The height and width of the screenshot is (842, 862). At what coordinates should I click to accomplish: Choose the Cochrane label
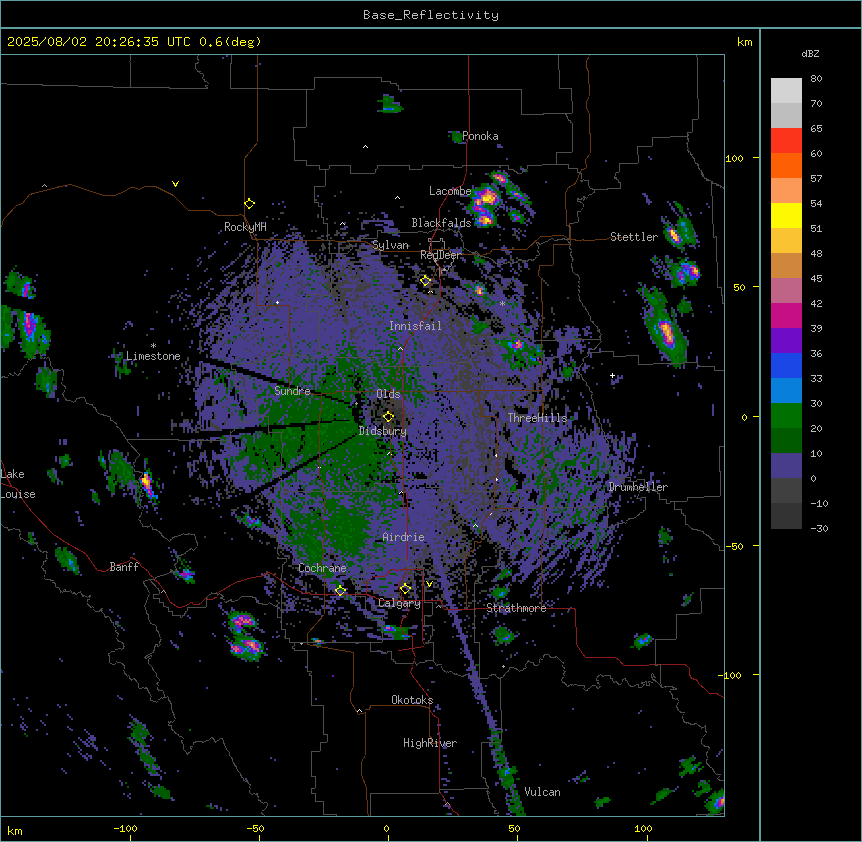(322, 568)
